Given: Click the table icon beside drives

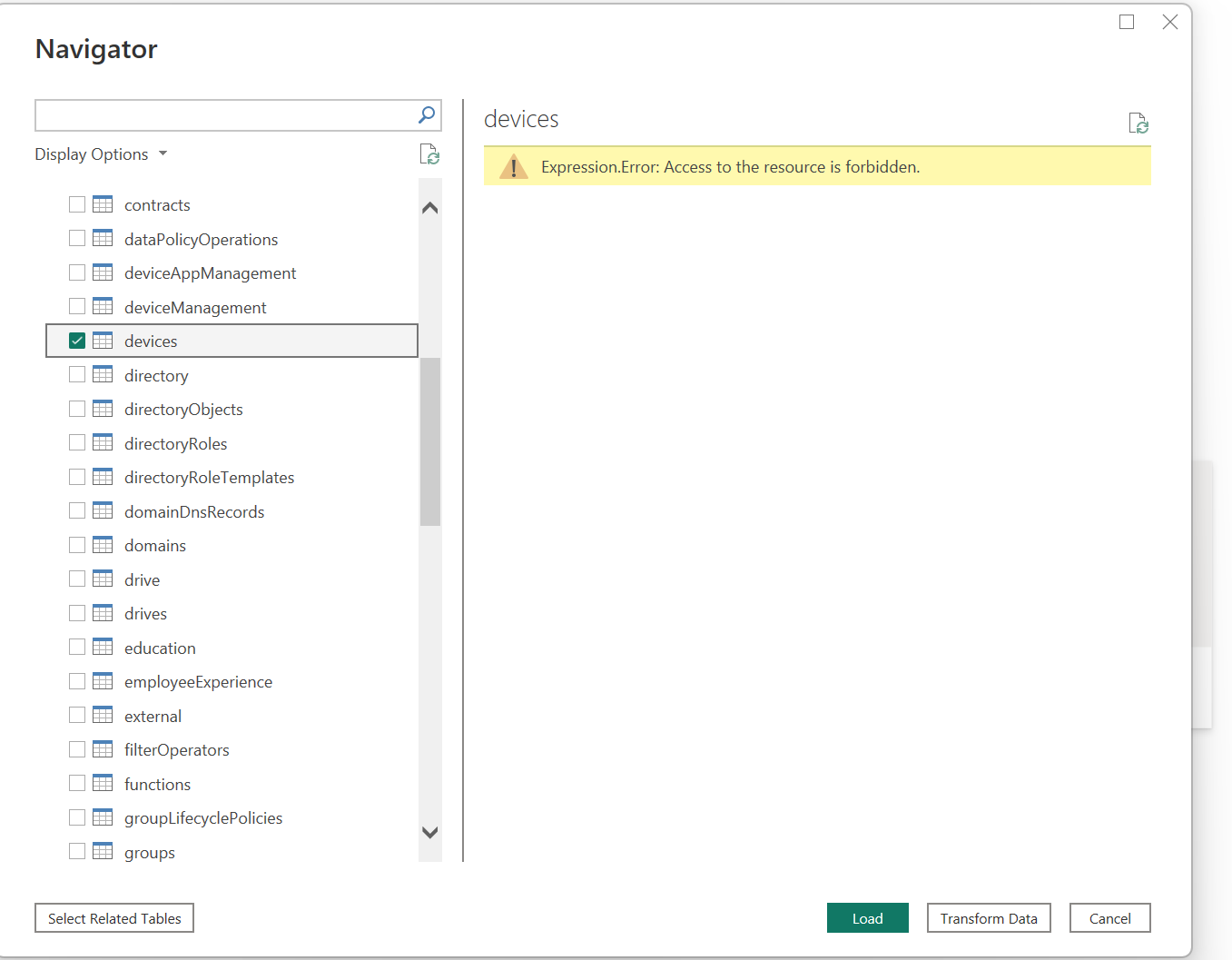Looking at the screenshot, I should [x=103, y=613].
